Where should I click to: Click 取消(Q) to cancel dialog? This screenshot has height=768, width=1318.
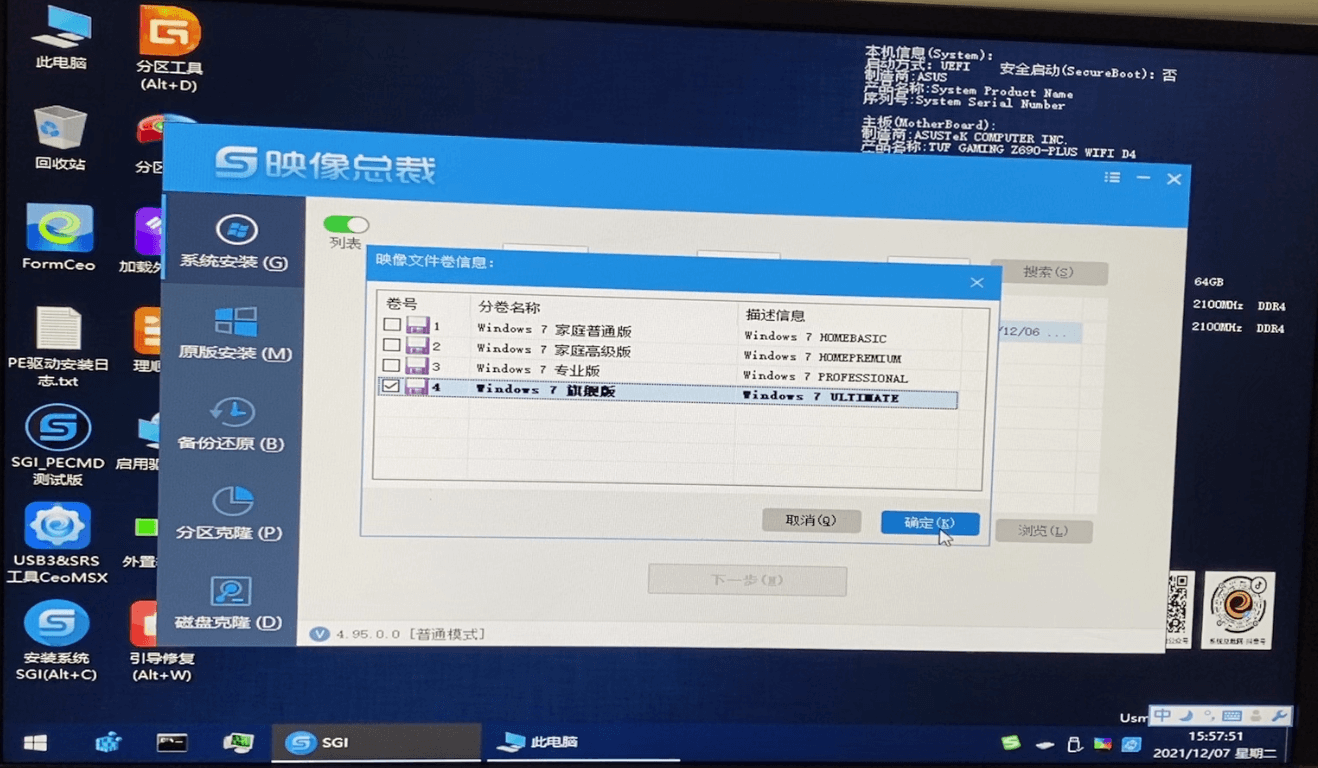click(x=811, y=520)
